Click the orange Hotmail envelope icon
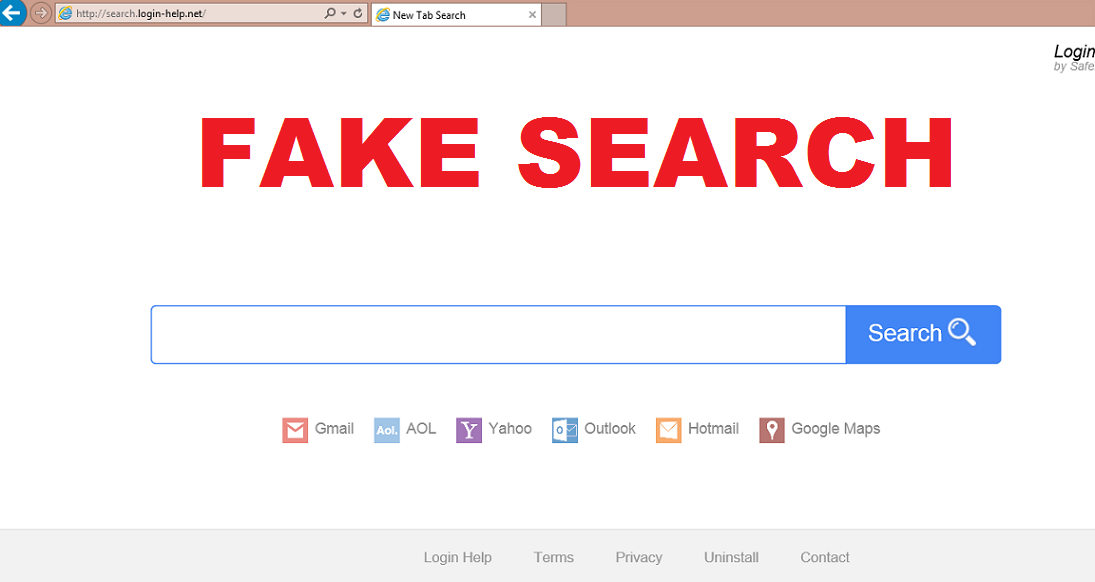Image resolution: width=1095 pixels, height=582 pixels. click(668, 430)
